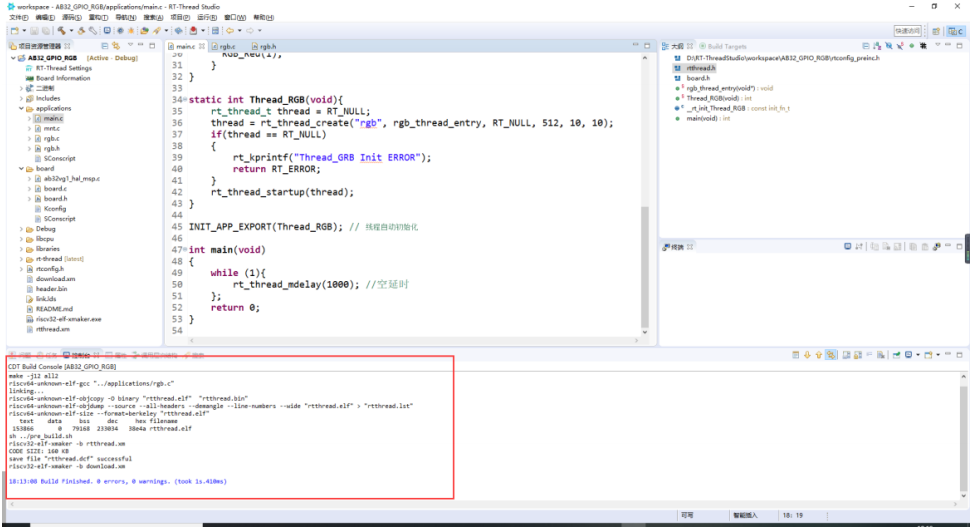This screenshot has height=532, width=973.
Task: Collapse the applications folder
Action: coord(21,108)
